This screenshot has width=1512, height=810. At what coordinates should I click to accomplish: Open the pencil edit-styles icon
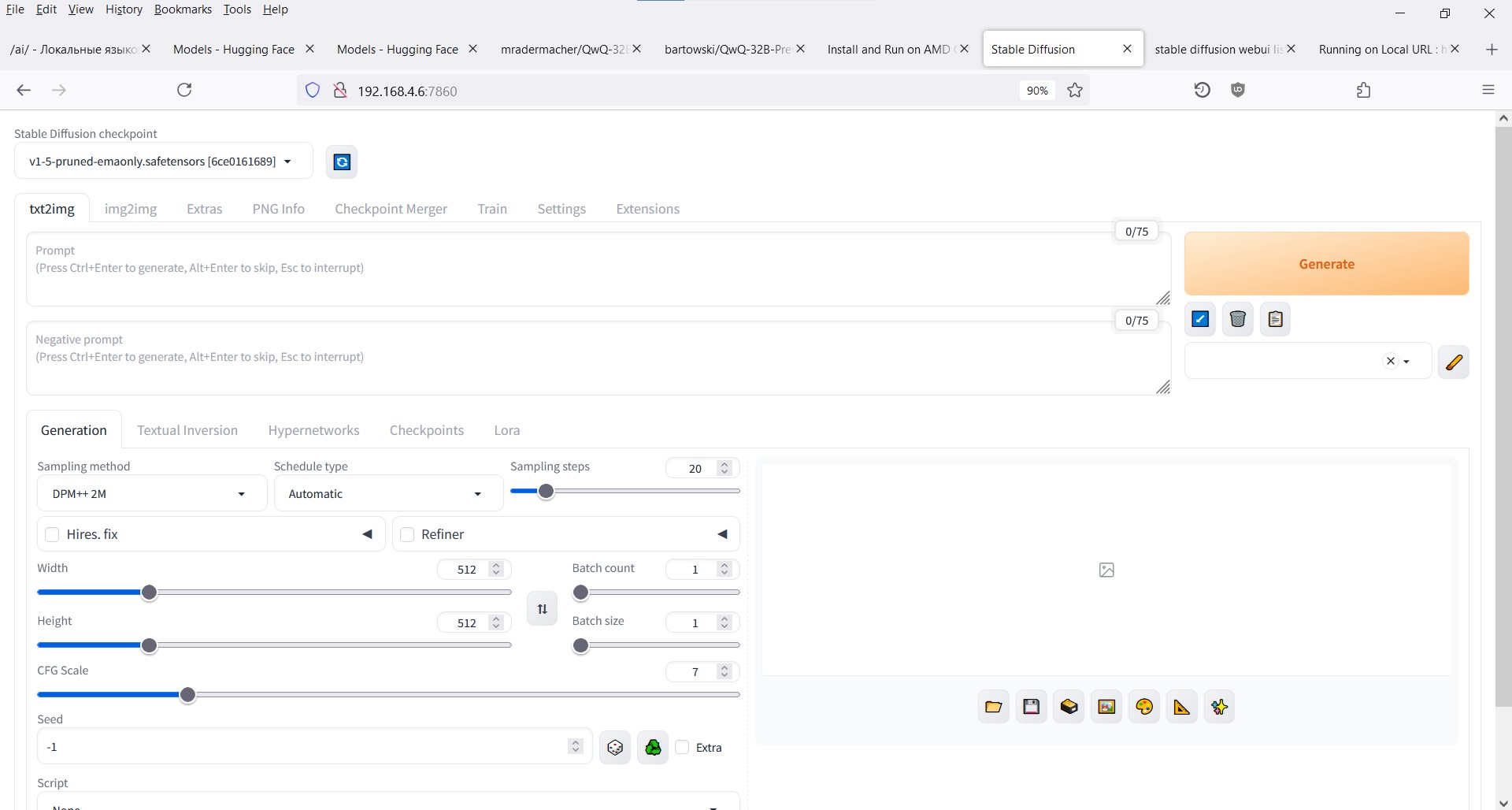pyautogui.click(x=1454, y=362)
